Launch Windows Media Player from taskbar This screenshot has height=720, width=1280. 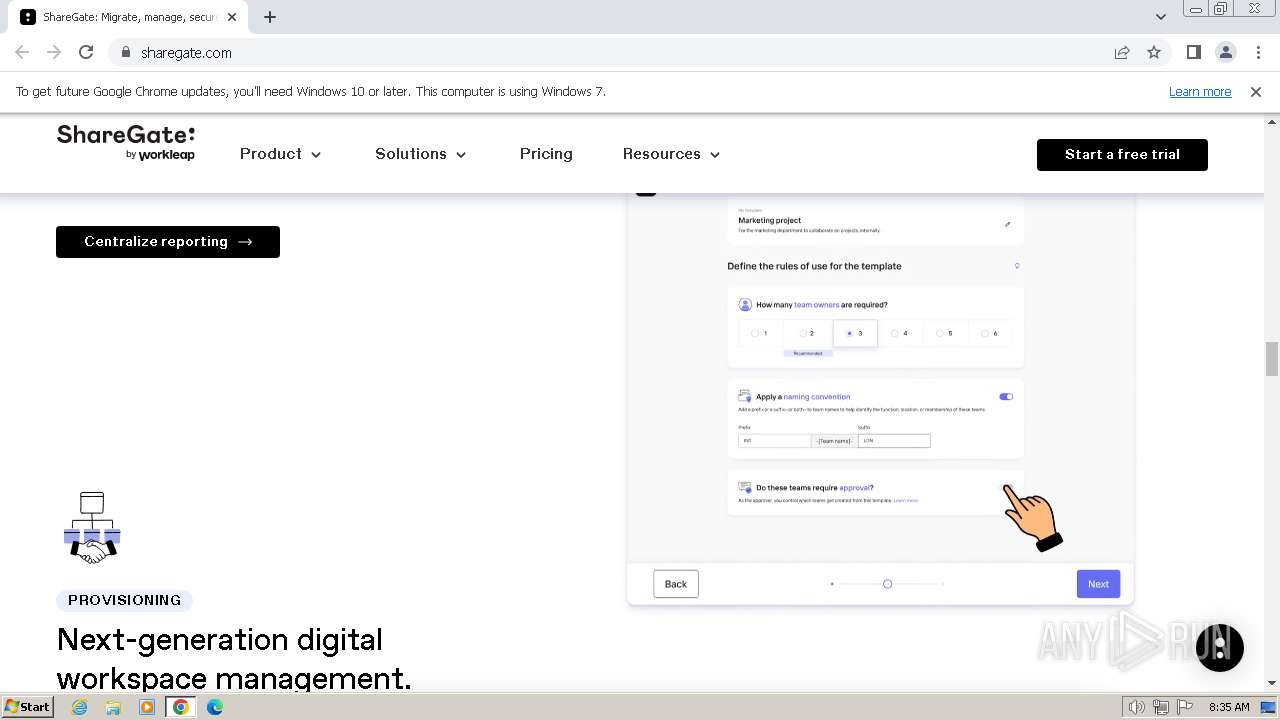click(x=147, y=707)
